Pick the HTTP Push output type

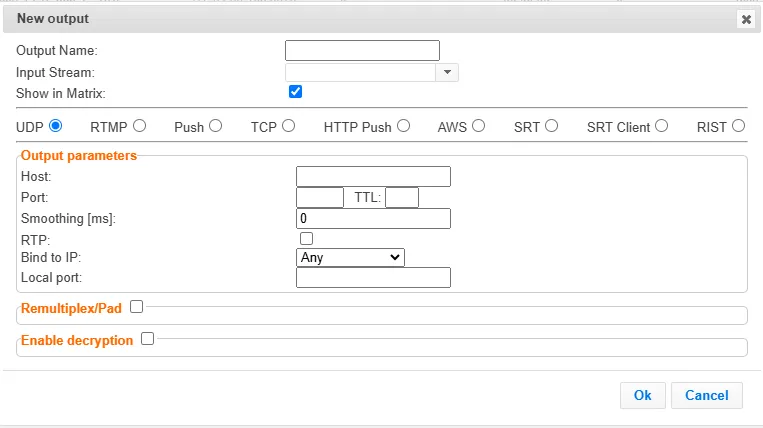(403, 126)
